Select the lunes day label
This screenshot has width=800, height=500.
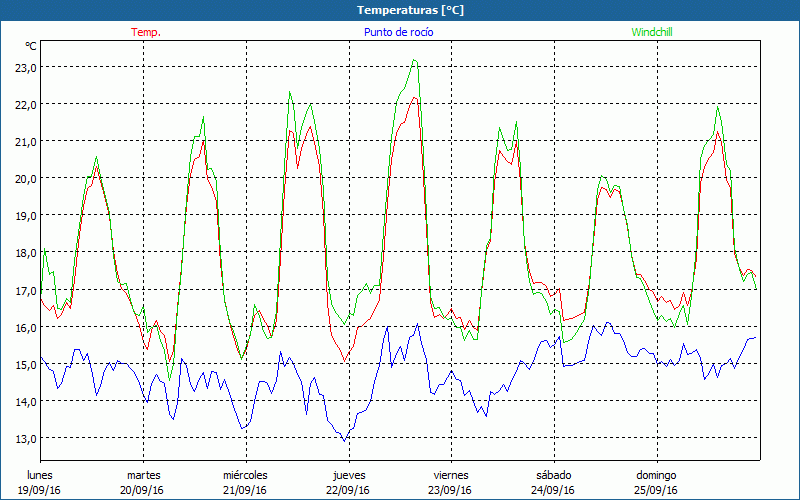coord(40,475)
